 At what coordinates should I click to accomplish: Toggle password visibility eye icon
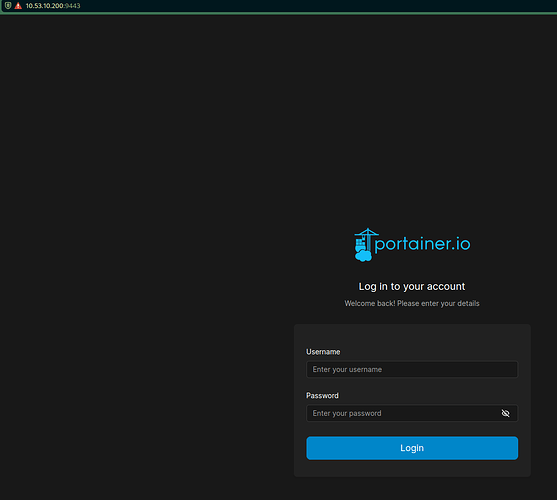[505, 413]
